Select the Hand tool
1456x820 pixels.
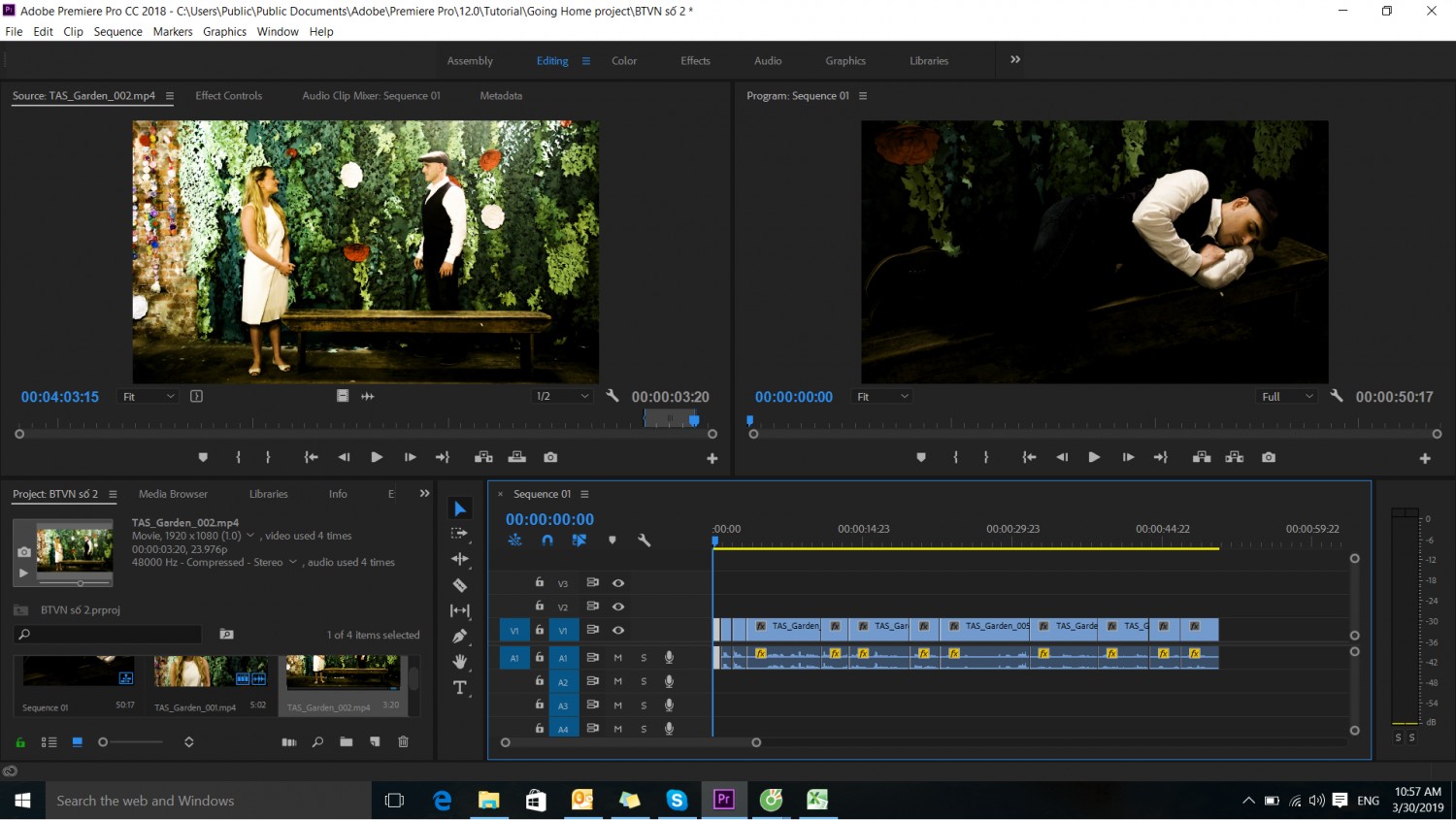[x=460, y=662]
